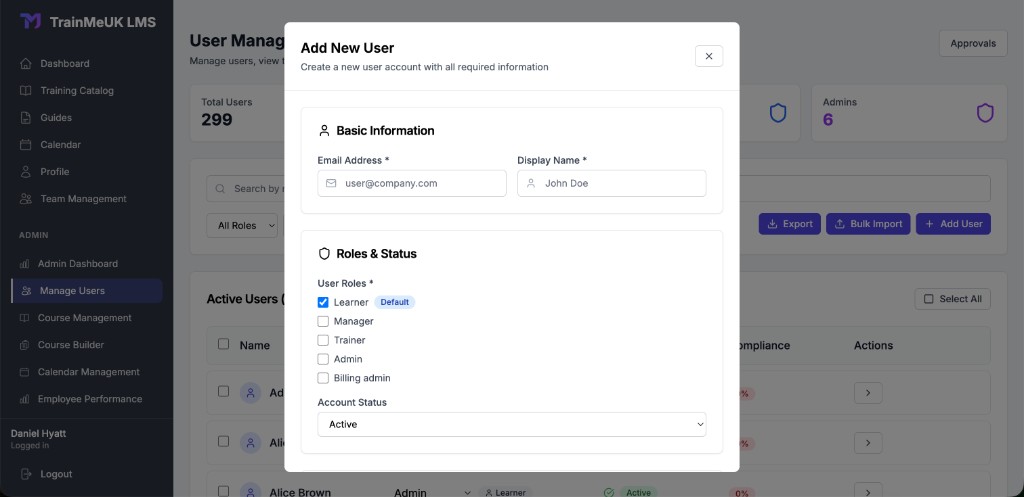Click the Logout door icon
Screen dimensions: 1024x497
tap(25, 474)
